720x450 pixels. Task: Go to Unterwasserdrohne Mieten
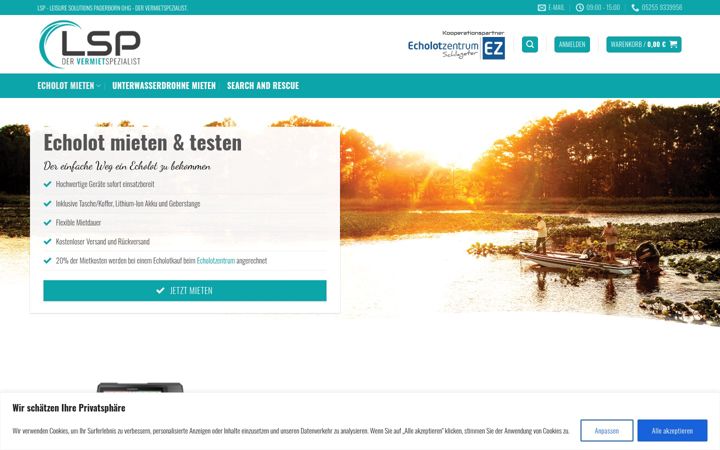[x=164, y=85]
